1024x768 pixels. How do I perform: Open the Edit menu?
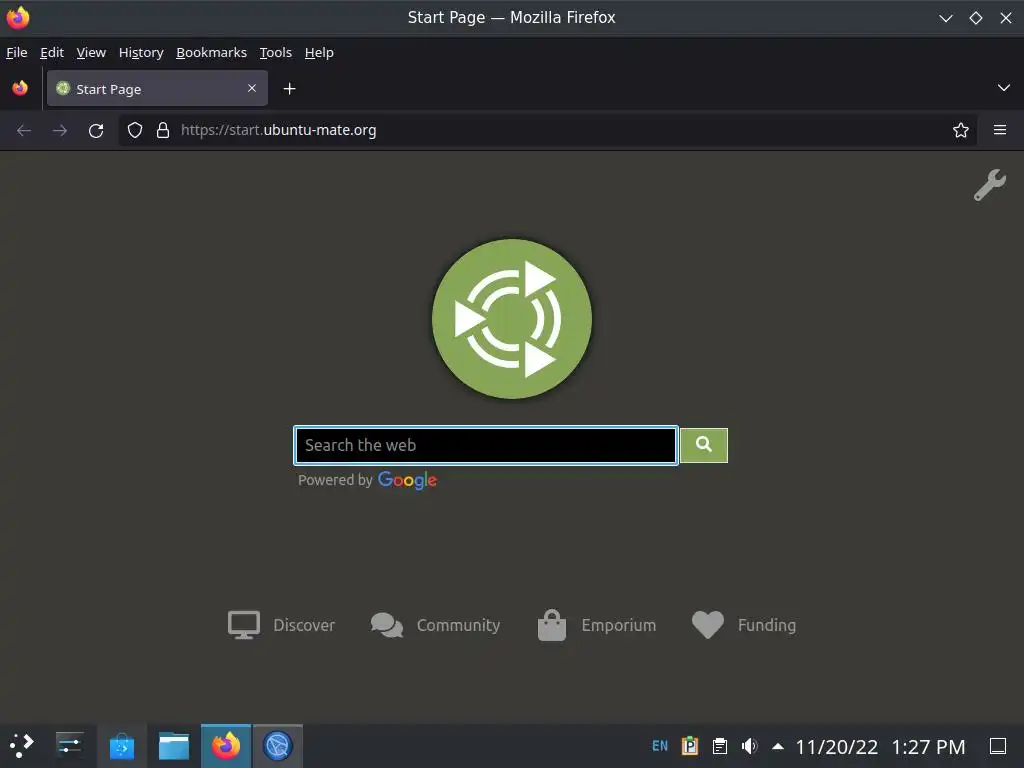pos(52,53)
